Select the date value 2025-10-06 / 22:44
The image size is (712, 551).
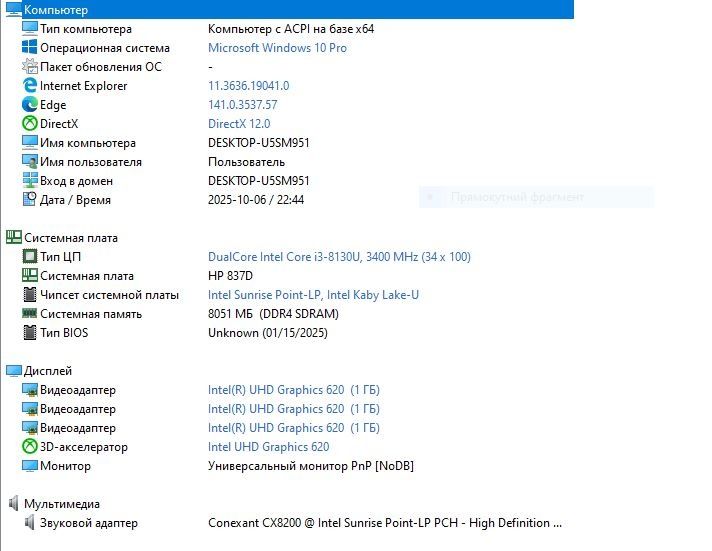pos(256,200)
